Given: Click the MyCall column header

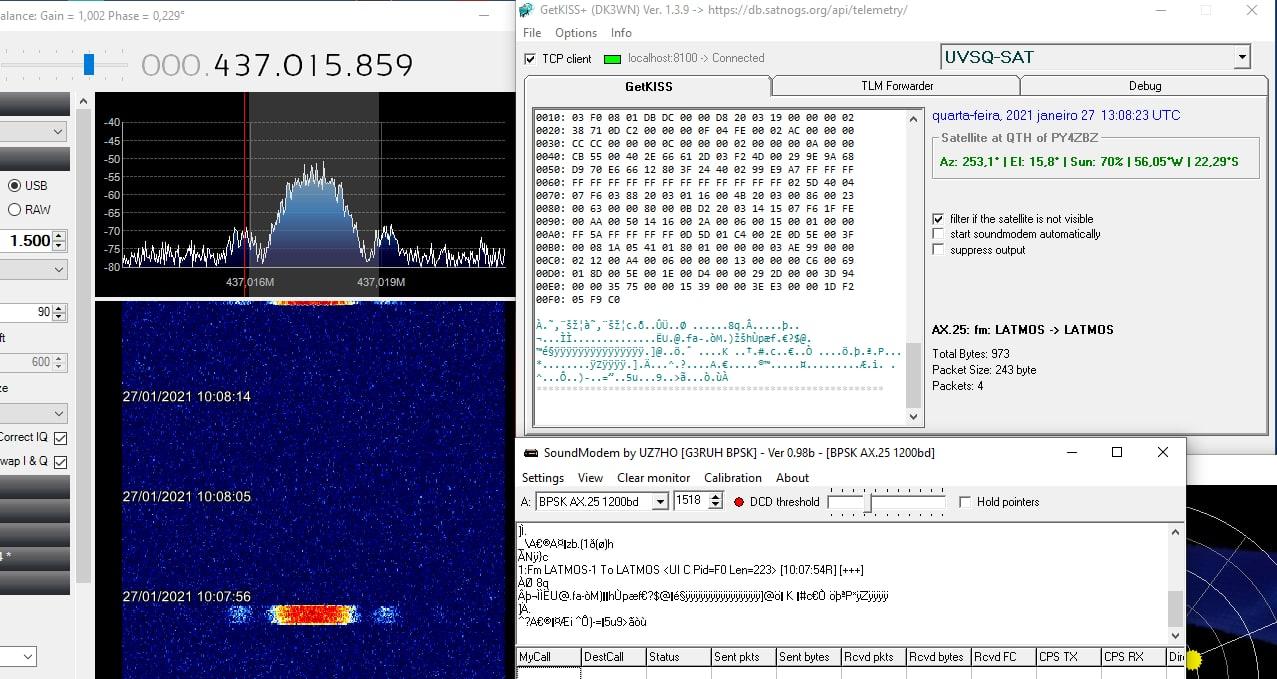Looking at the screenshot, I should tap(548, 657).
